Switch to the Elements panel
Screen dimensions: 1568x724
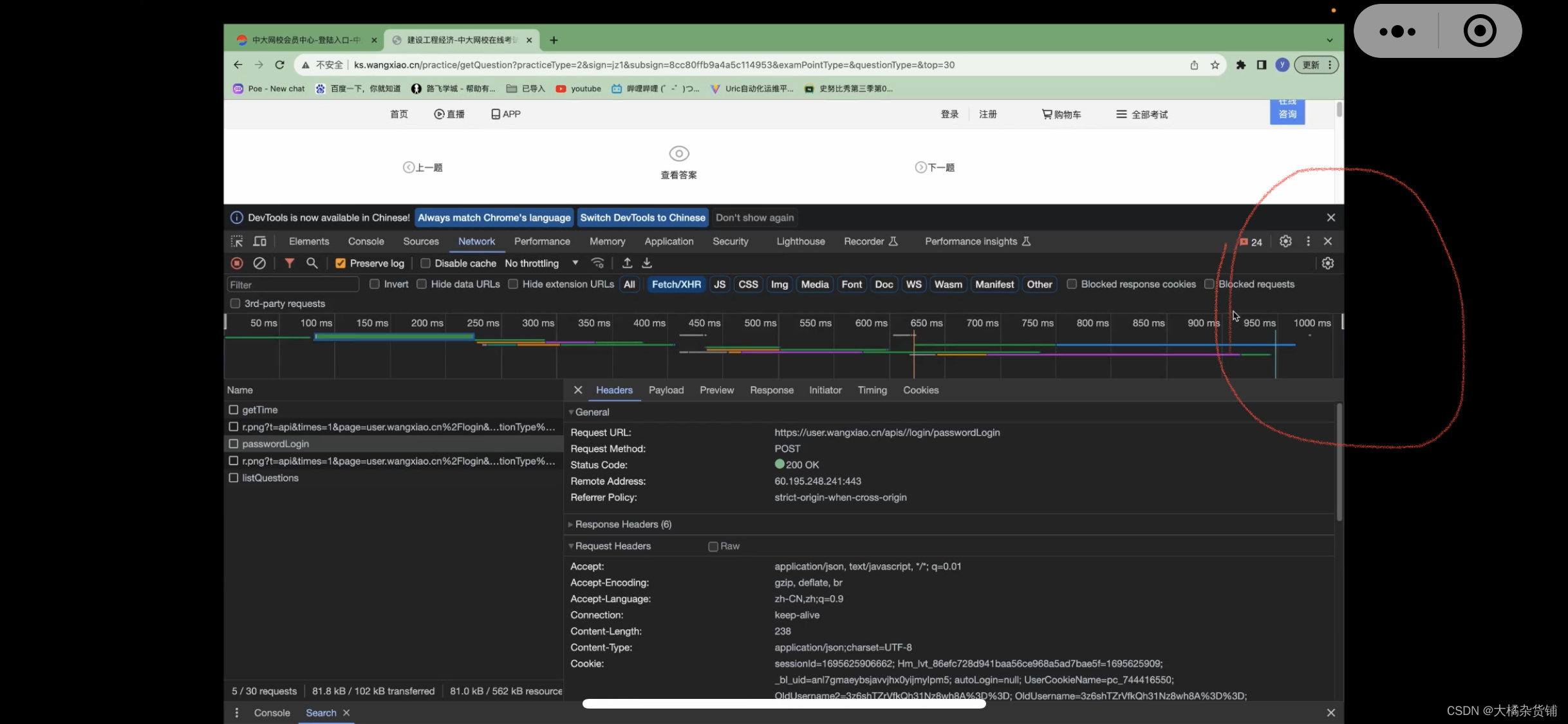[x=309, y=241]
